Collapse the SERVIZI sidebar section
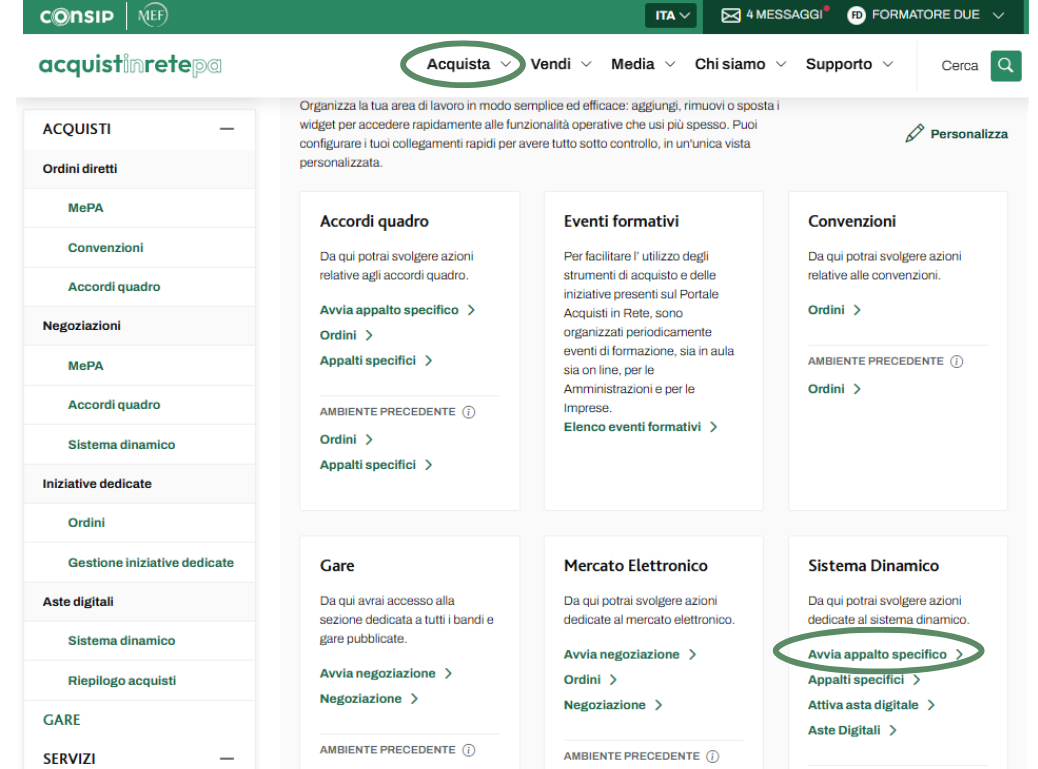 click(227, 759)
